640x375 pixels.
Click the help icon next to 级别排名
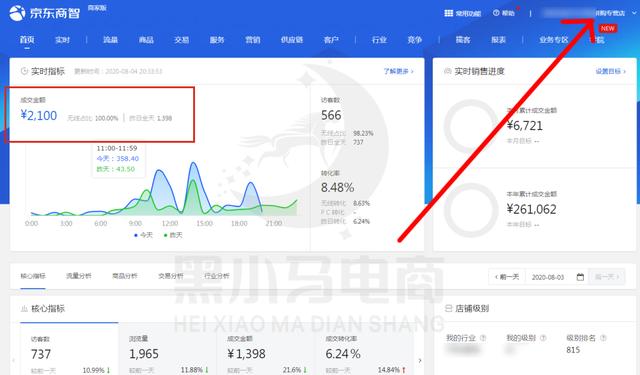603,338
